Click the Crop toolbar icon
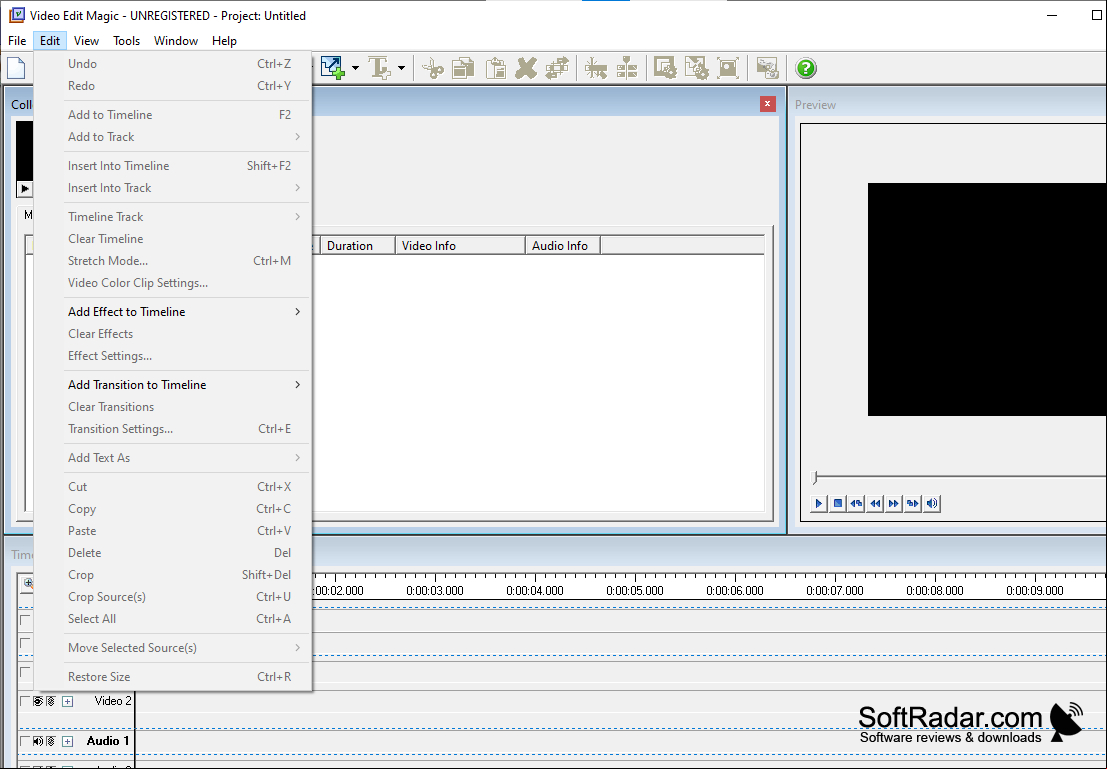Image resolution: width=1107 pixels, height=769 pixels. point(595,68)
